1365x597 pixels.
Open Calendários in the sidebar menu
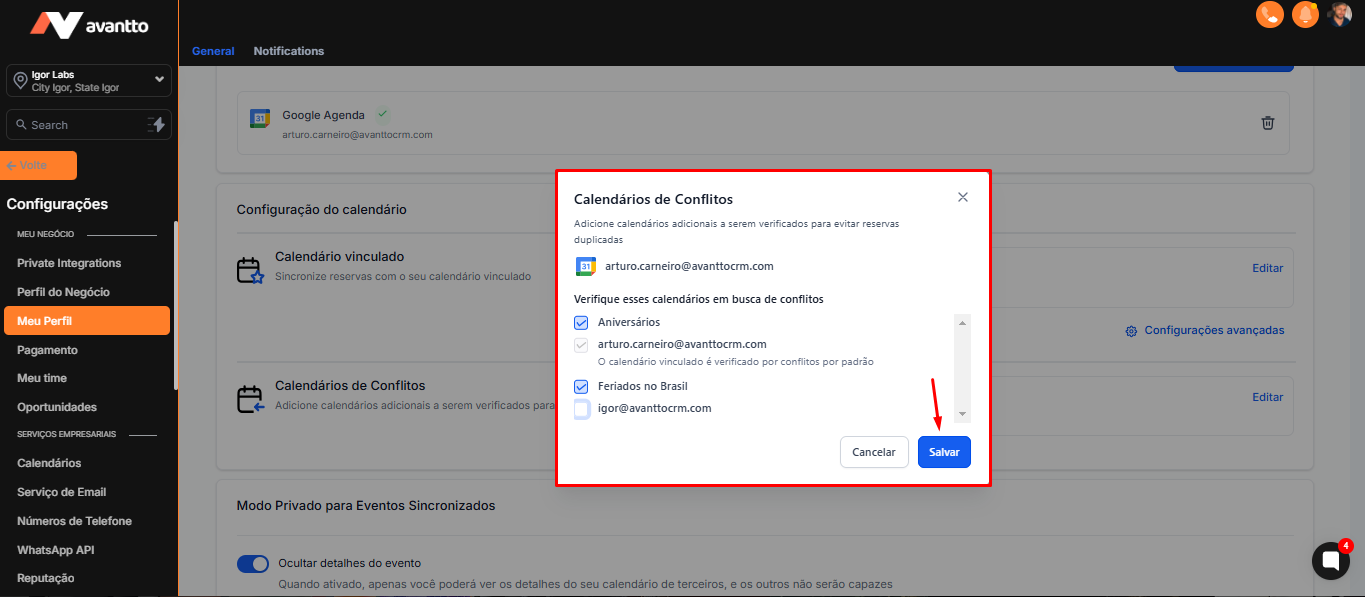point(49,463)
